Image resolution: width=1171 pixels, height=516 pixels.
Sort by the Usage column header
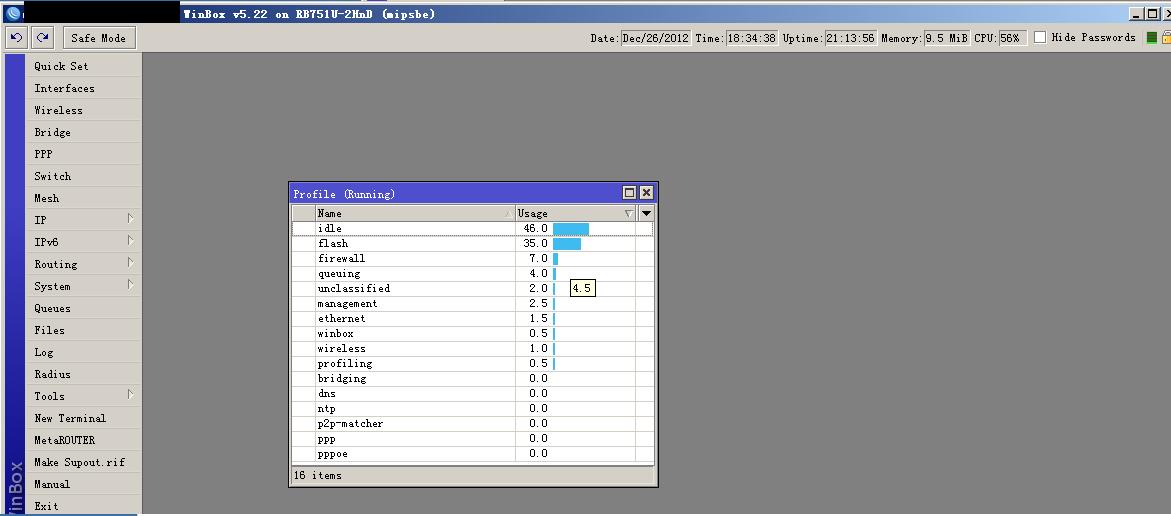point(576,213)
